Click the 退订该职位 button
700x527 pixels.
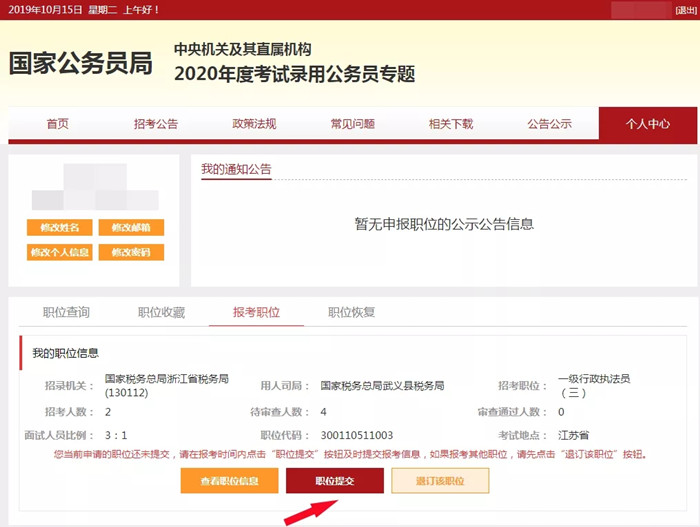440,481
